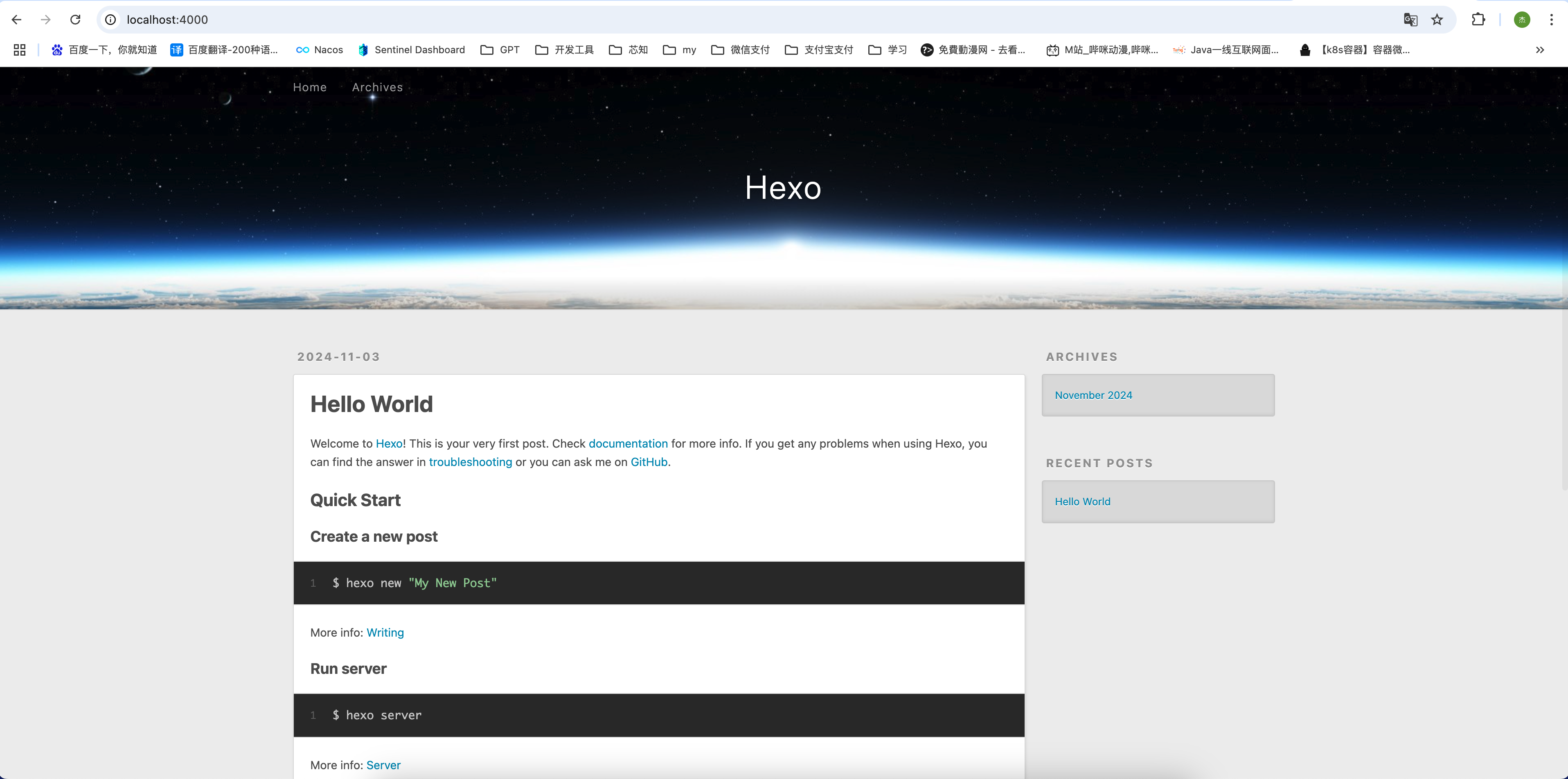Screen dimensions: 1568x779
Task: Open the Sentinel Dashboard bookmark
Action: click(x=412, y=50)
